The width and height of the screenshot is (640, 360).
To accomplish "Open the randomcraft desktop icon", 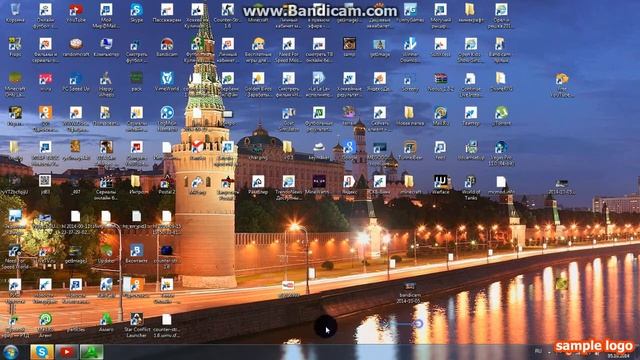I will click(x=76, y=47).
